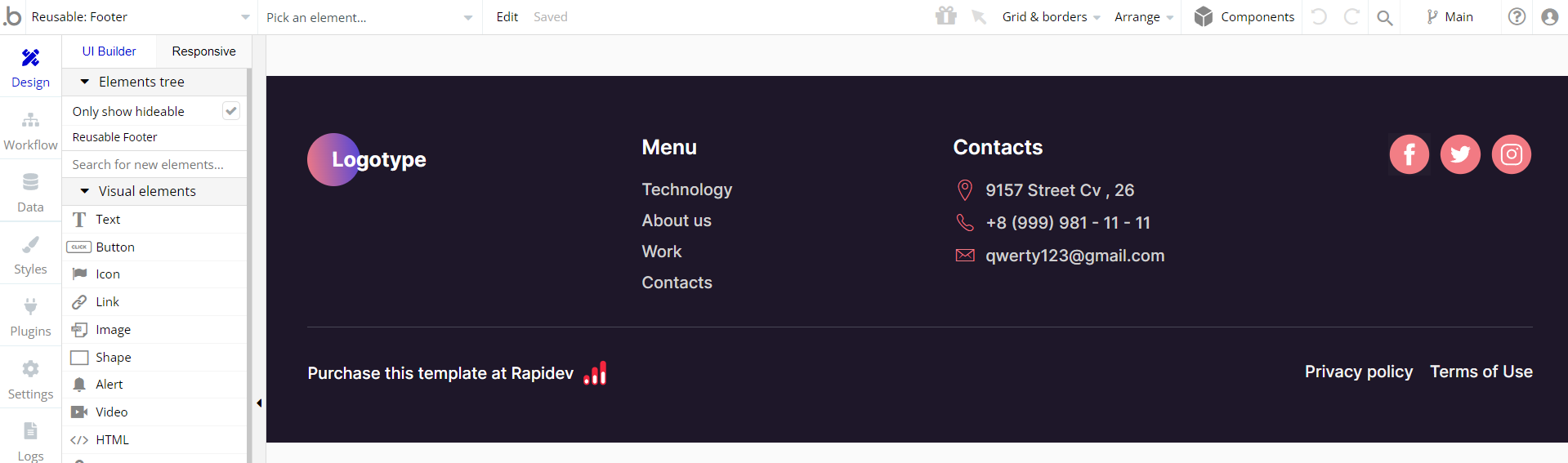
Task: Open the Edit menu
Action: pyautogui.click(x=507, y=17)
